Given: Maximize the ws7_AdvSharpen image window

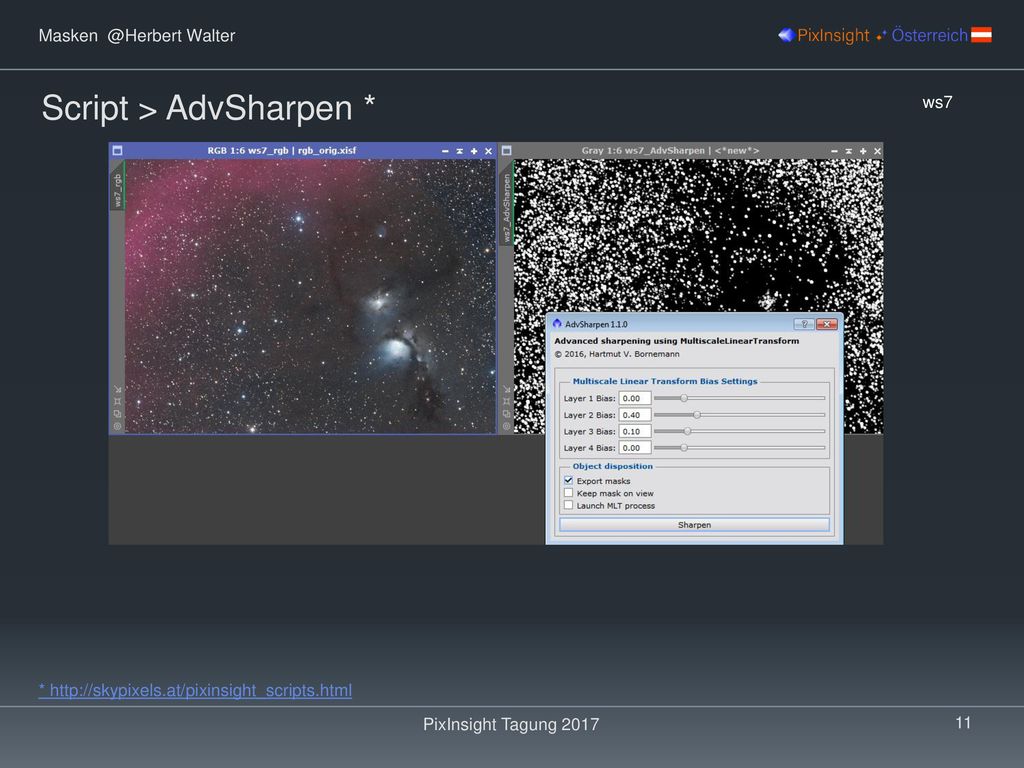Looking at the screenshot, I should (863, 151).
